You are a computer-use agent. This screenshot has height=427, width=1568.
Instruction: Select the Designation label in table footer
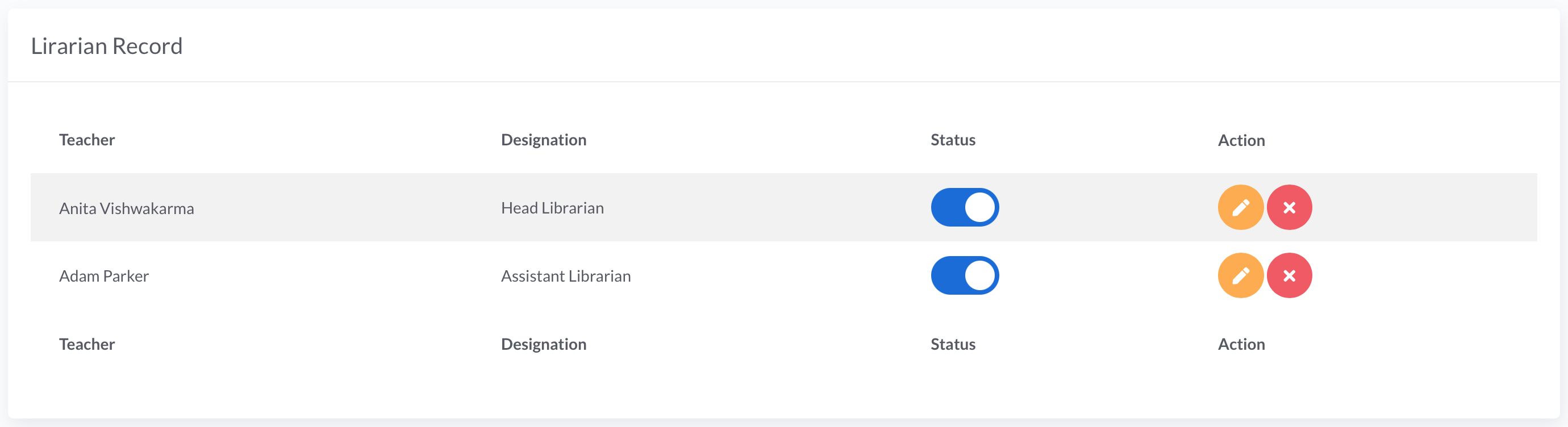tap(543, 344)
